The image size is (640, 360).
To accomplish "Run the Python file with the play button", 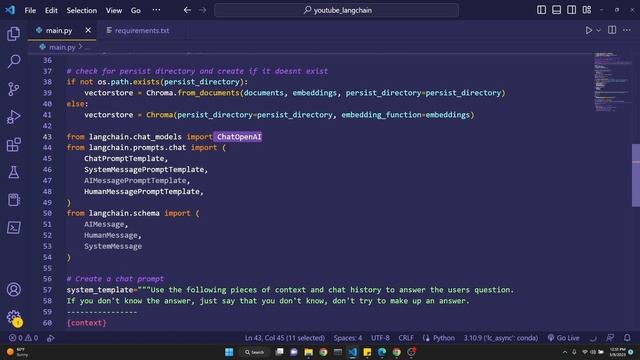I will [x=589, y=30].
